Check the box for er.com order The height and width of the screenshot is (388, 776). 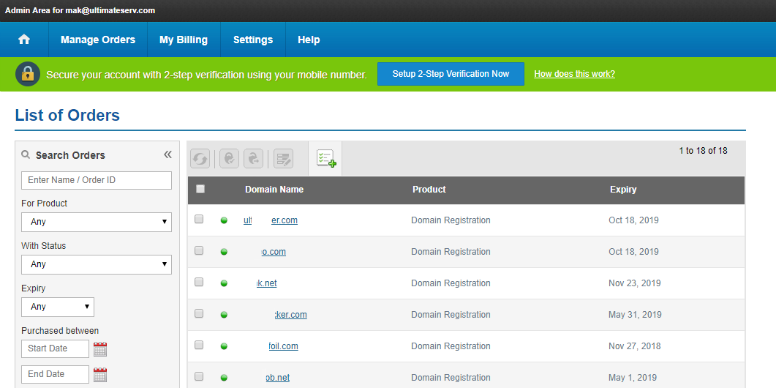point(199,219)
